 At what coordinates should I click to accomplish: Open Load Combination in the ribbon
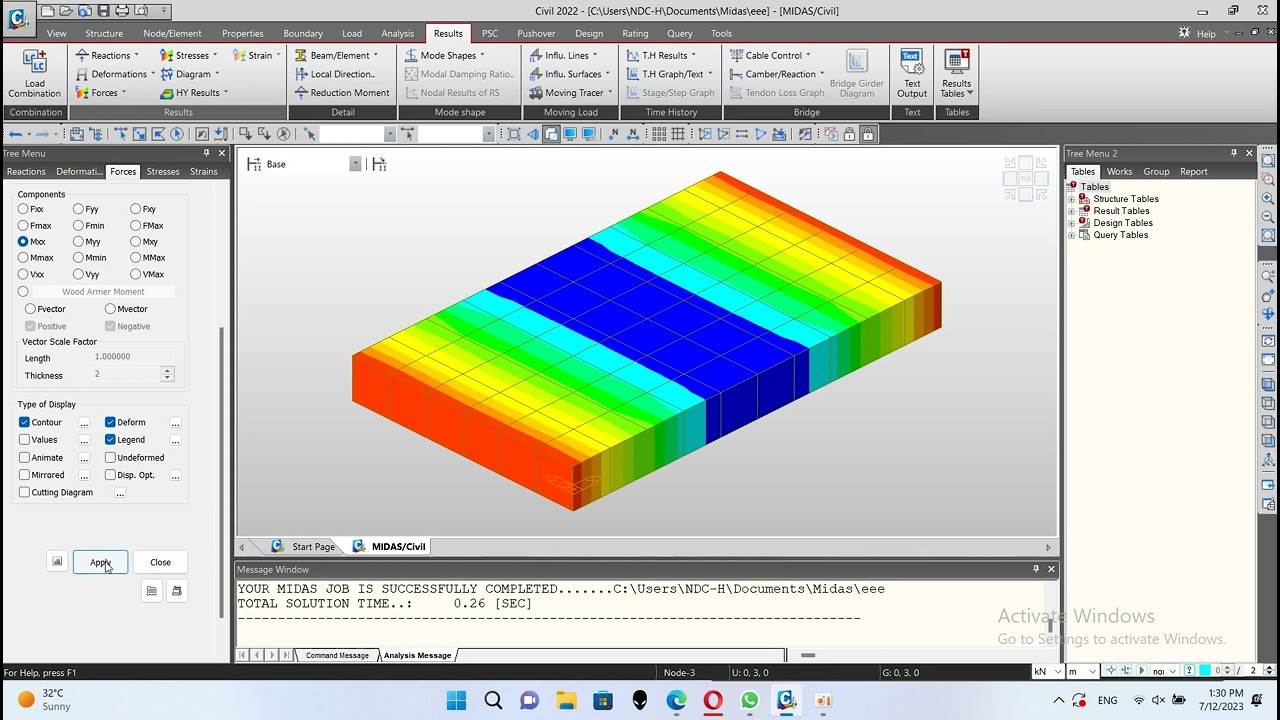point(35,74)
